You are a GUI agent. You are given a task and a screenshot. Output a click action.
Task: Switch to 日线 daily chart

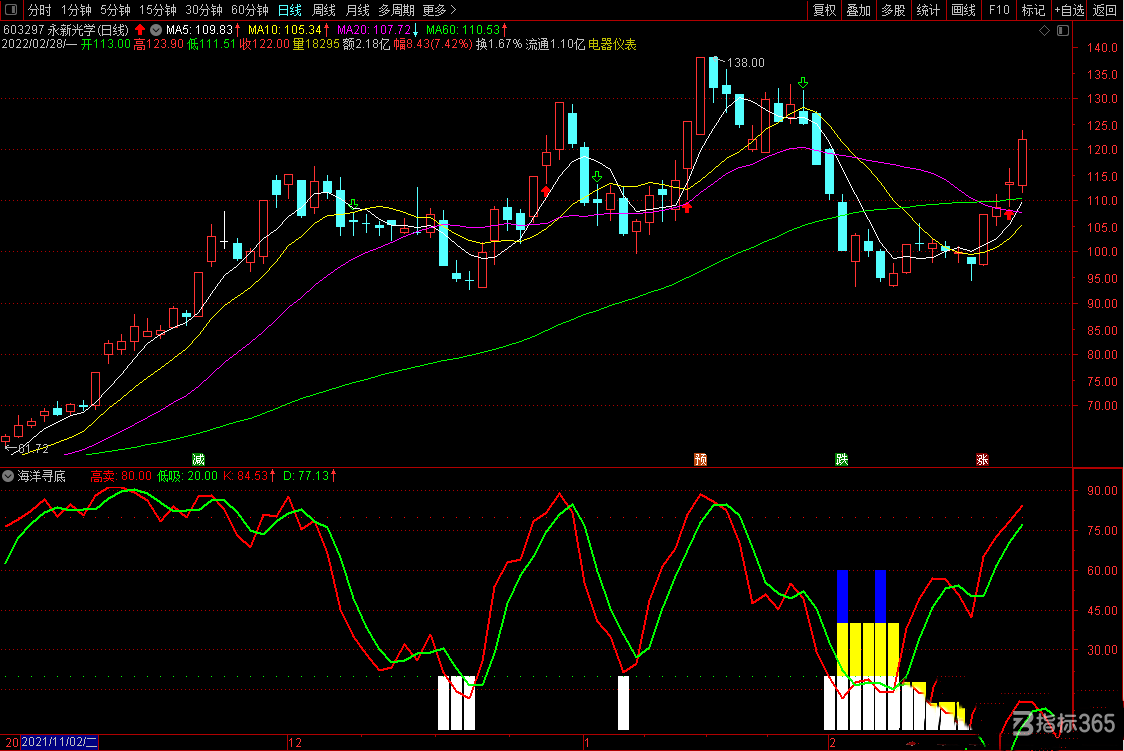pyautogui.click(x=290, y=10)
